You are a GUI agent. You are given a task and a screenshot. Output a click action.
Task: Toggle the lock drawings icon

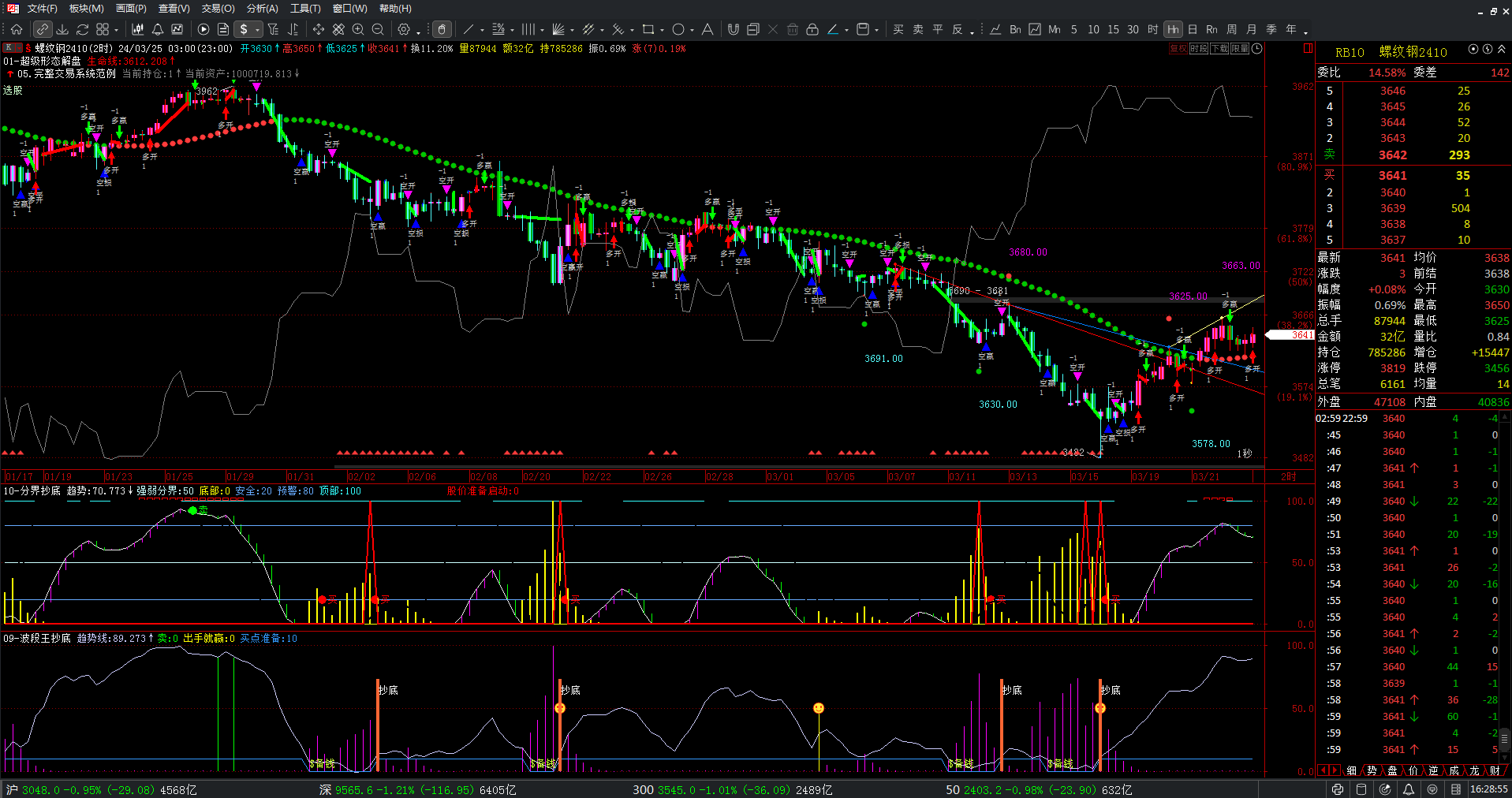pos(812,29)
